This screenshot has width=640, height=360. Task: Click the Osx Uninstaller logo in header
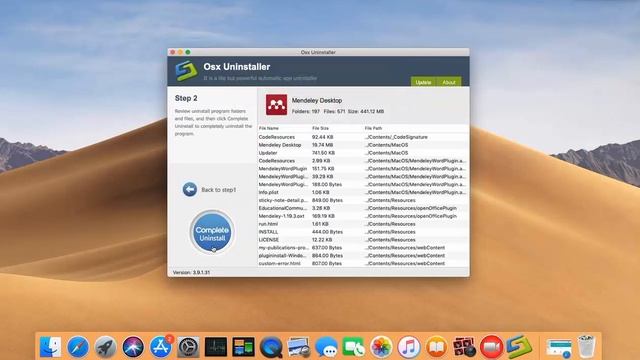(187, 71)
